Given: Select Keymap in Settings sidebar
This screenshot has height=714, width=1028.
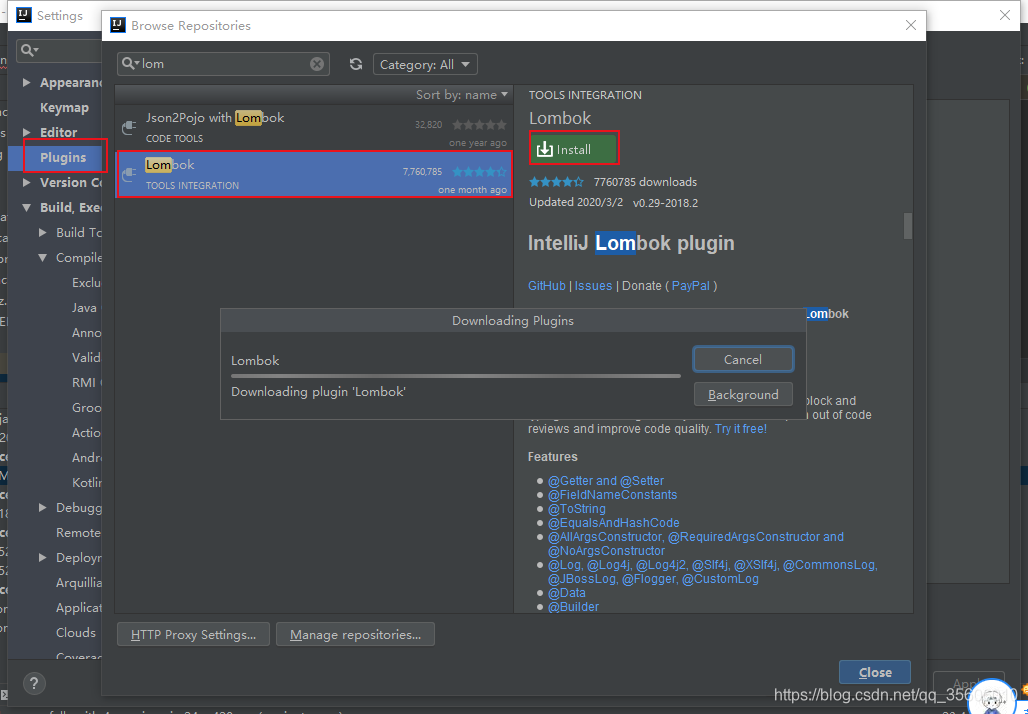Looking at the screenshot, I should tap(64, 108).
